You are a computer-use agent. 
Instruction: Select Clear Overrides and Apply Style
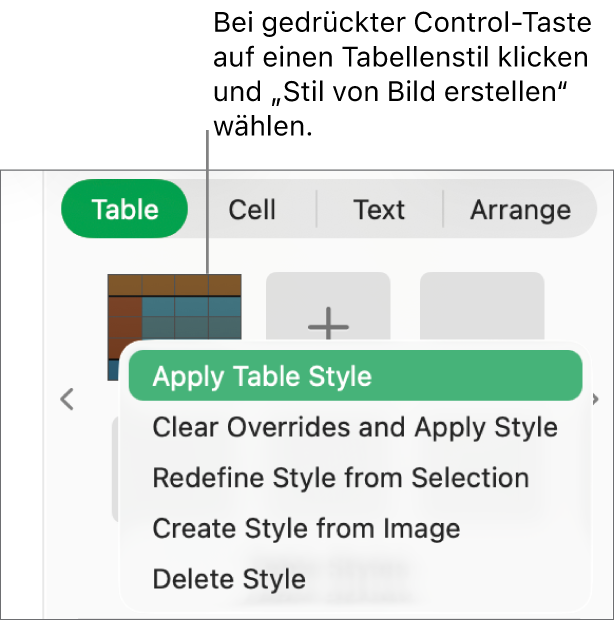point(355,427)
